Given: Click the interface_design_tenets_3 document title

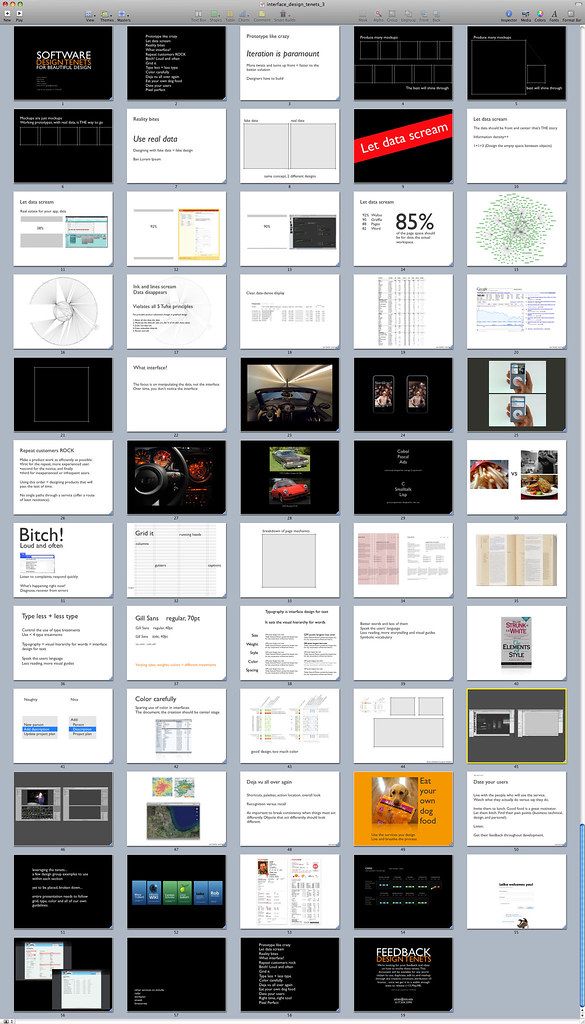Looking at the screenshot, I should (x=295, y=3).
